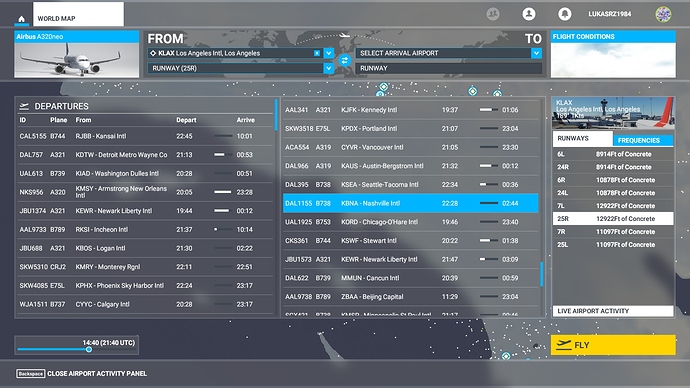690x388 pixels.
Task: Select map airport marker near top center
Action: point(384,87)
